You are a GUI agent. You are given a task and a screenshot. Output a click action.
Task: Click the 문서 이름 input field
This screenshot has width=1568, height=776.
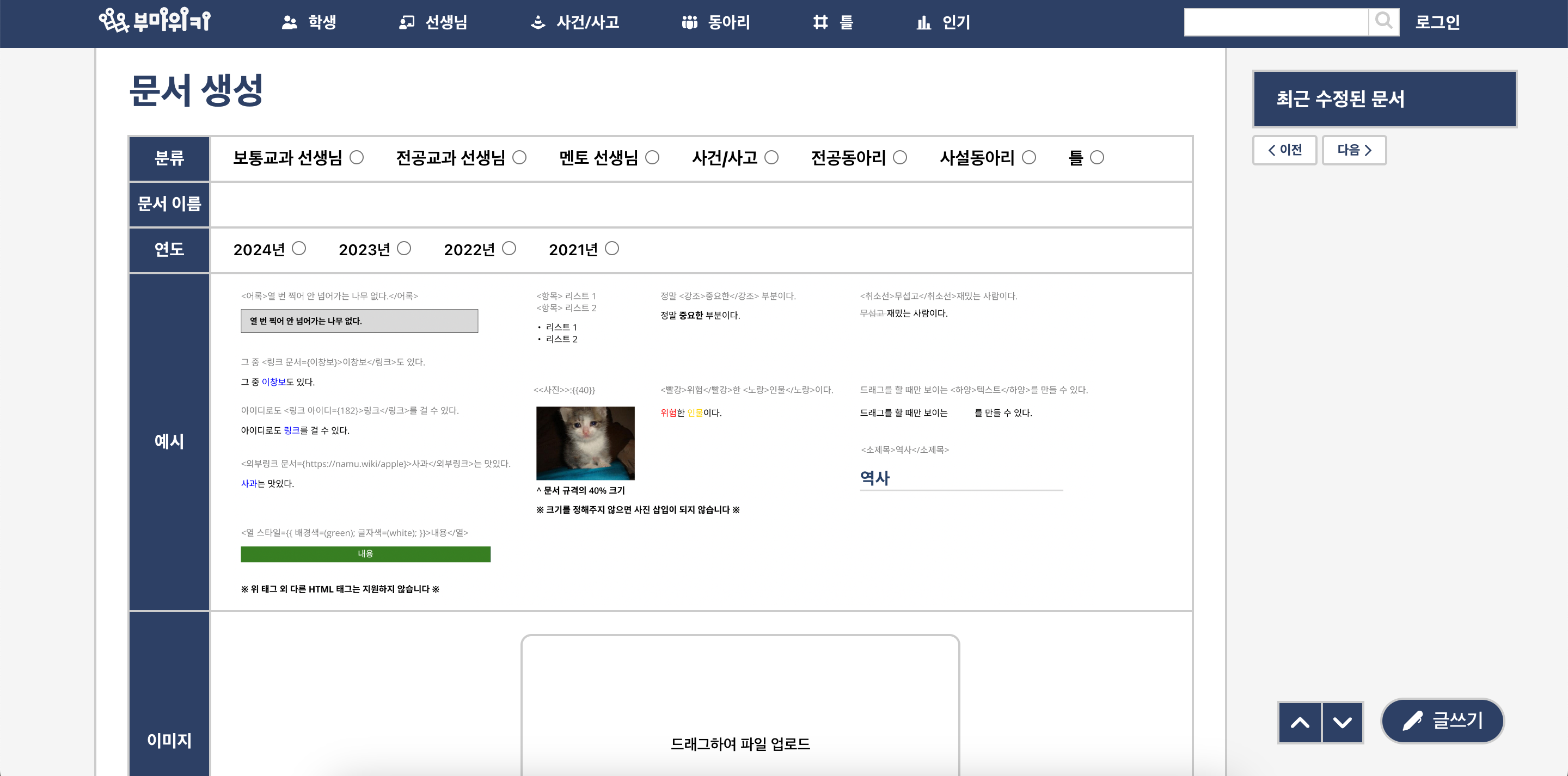[x=701, y=204]
